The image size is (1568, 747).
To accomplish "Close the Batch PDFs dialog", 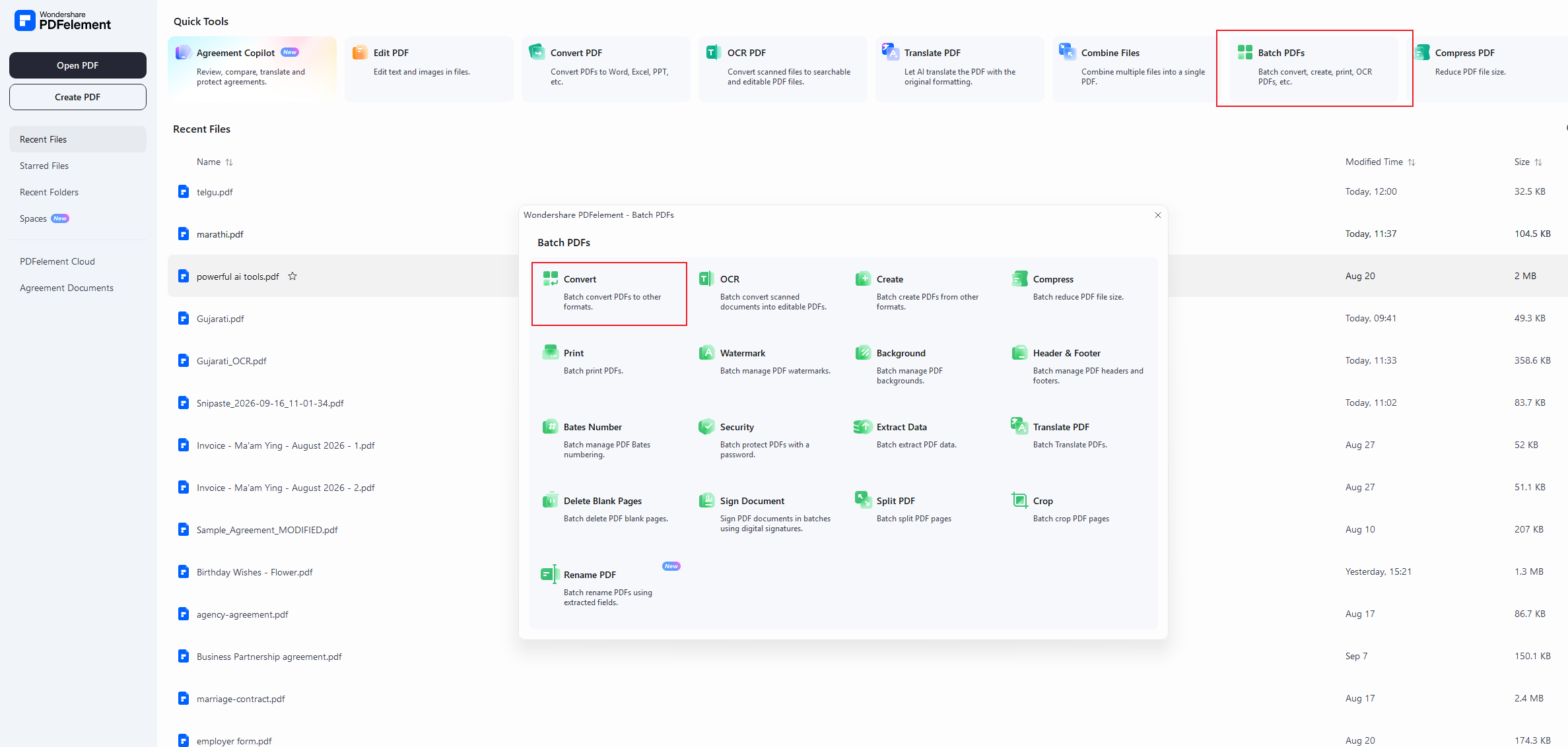I will [1158, 215].
